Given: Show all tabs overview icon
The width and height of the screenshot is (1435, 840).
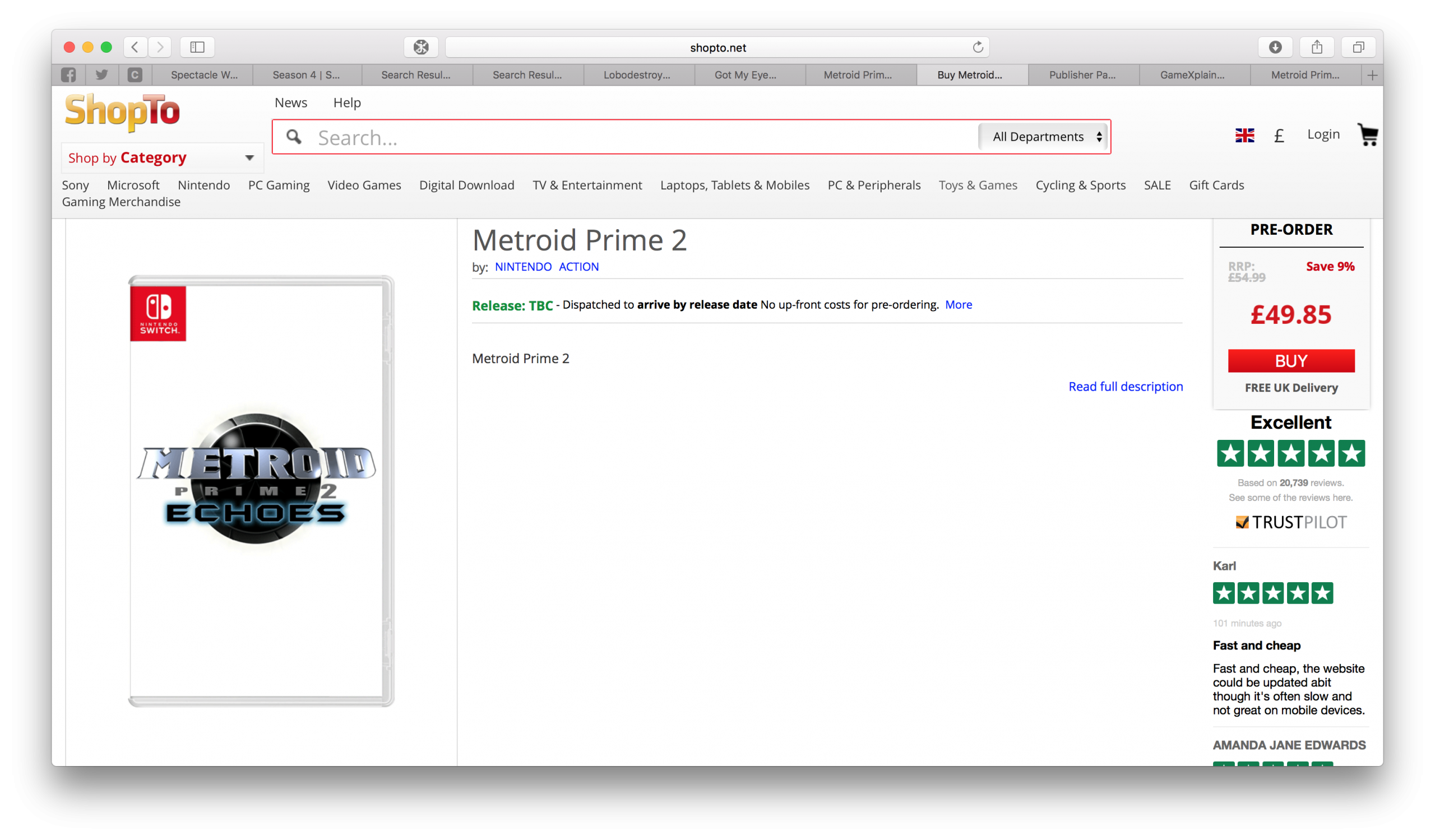Looking at the screenshot, I should click(1358, 47).
